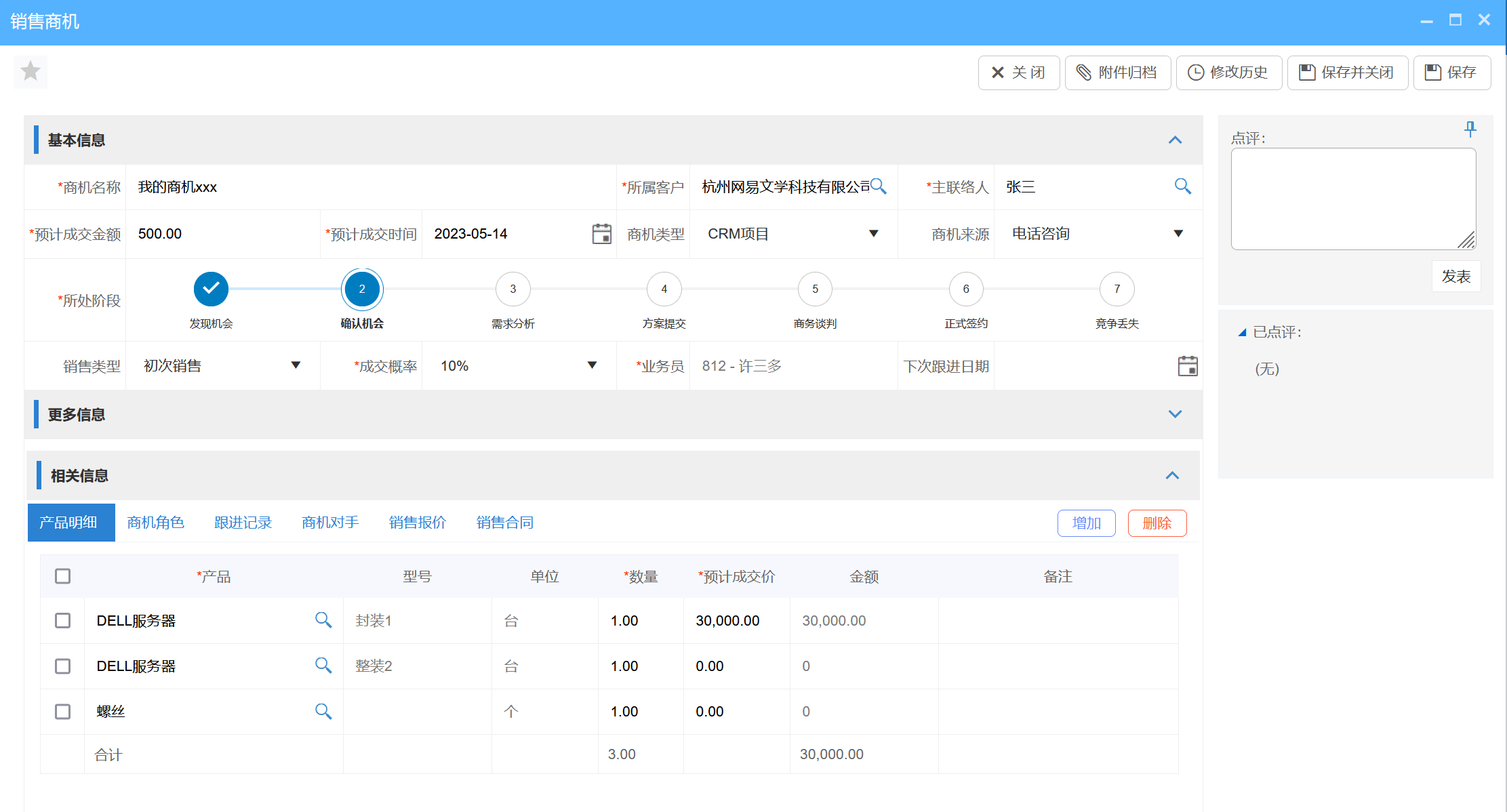This screenshot has height=812, width=1507.
Task: Expand the 更多信息 section
Action: tap(1175, 413)
